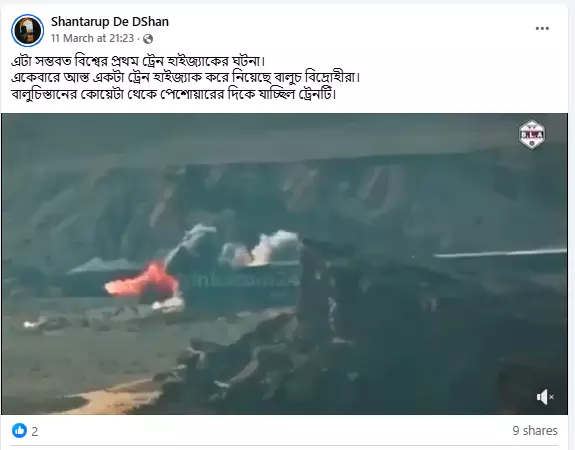
Task: Open the Shantarup De DShan profile name link
Action: (x=110, y=22)
